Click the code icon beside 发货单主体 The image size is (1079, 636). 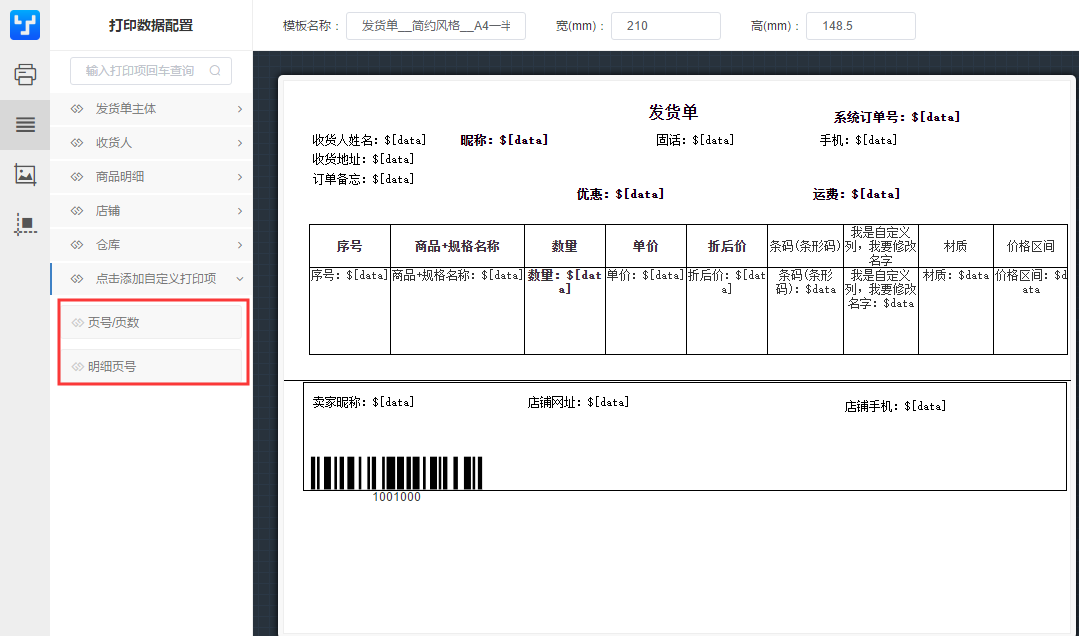point(77,109)
